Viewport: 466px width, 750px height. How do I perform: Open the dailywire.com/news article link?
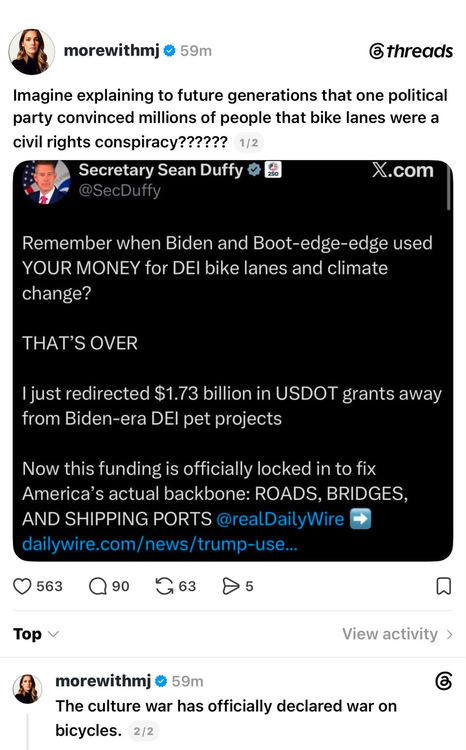[x=160, y=544]
